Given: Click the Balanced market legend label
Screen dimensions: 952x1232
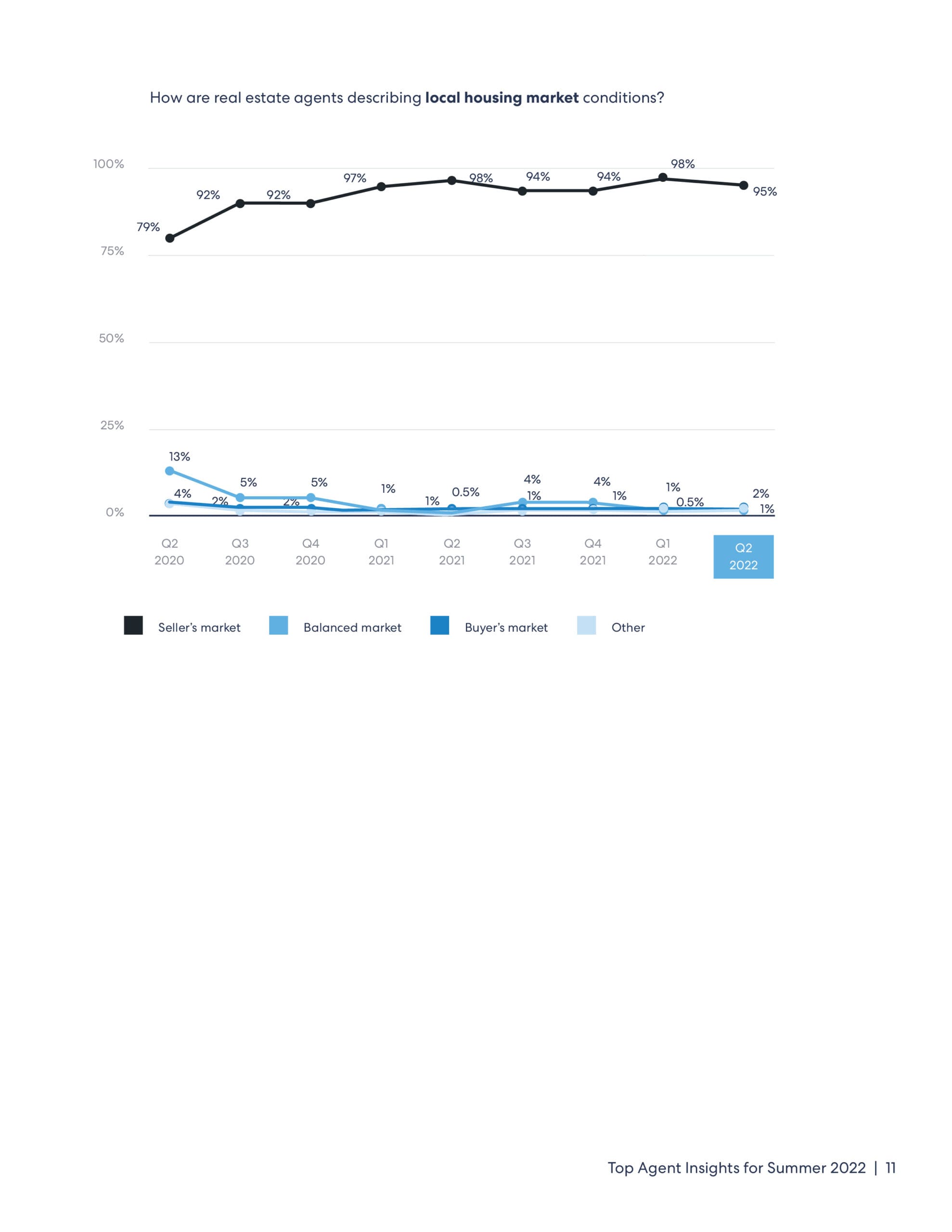Looking at the screenshot, I should click(352, 628).
